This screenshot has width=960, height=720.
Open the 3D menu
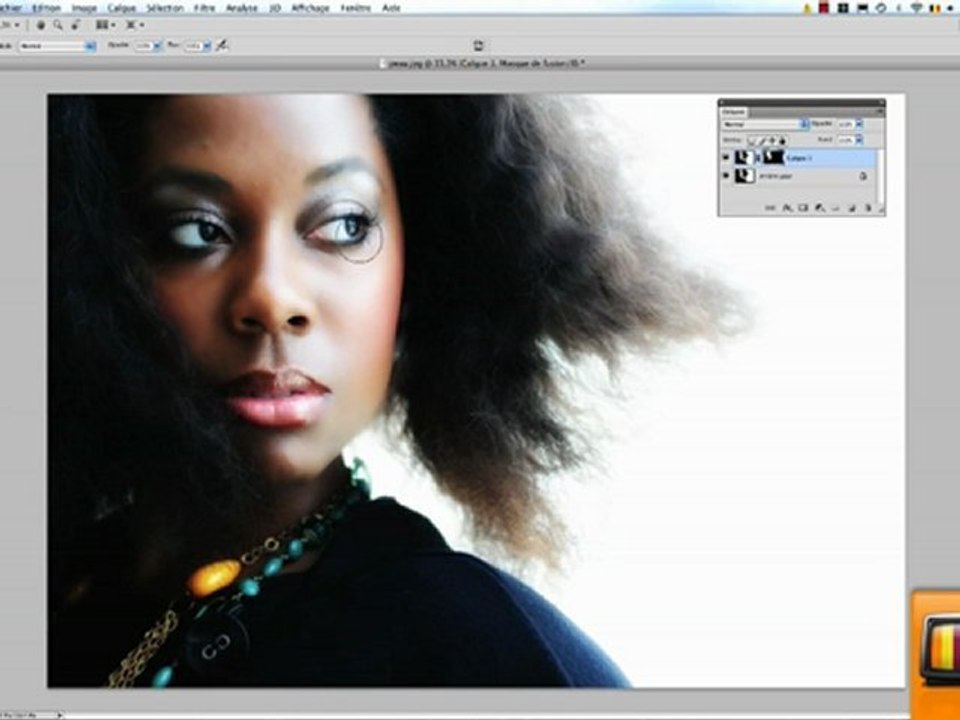[275, 8]
